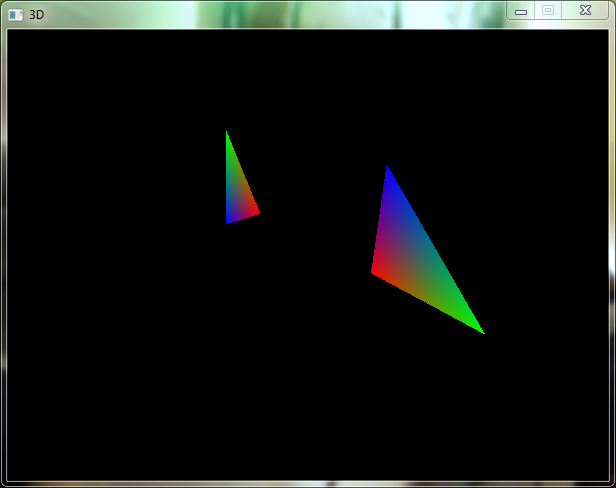This screenshot has width=616, height=488.
Task: Click midpoint of large triangle's red-to-green bottom edge
Action: tap(427, 302)
